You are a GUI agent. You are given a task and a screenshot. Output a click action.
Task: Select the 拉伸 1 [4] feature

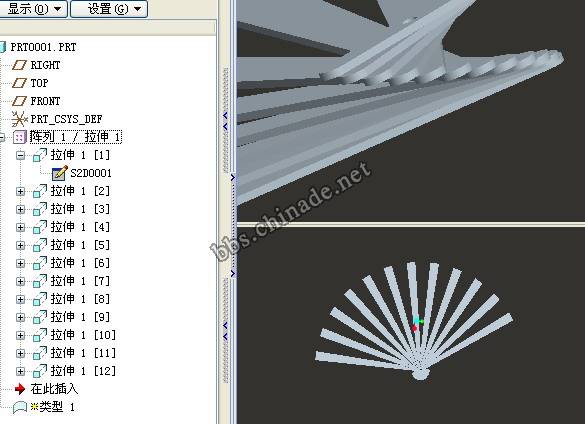coord(80,227)
